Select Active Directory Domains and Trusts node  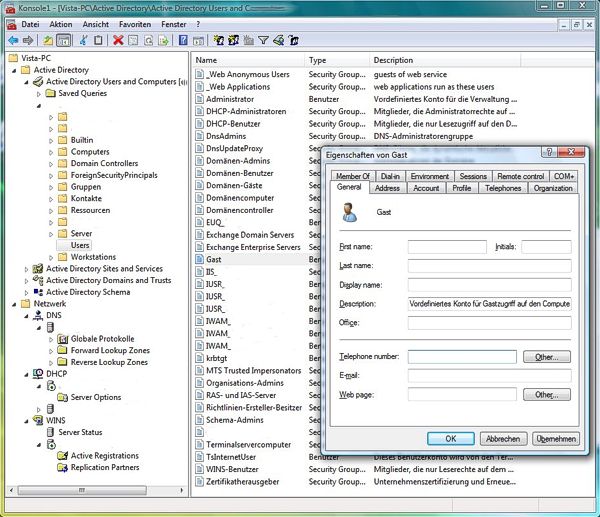[x=108, y=280]
